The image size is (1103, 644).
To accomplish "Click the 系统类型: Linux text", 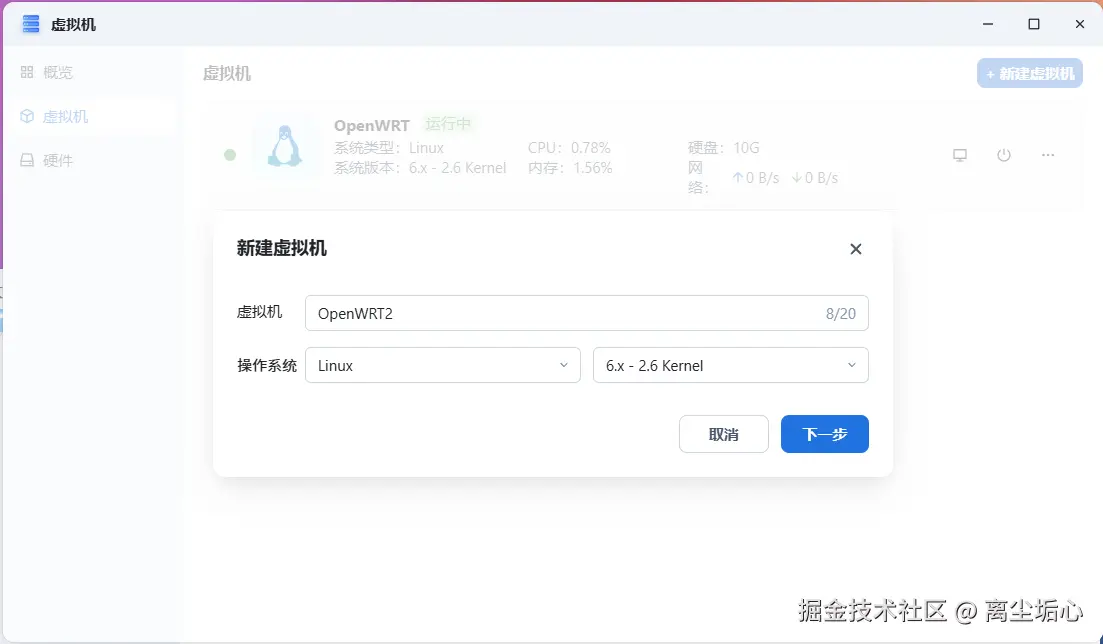I will (x=389, y=148).
